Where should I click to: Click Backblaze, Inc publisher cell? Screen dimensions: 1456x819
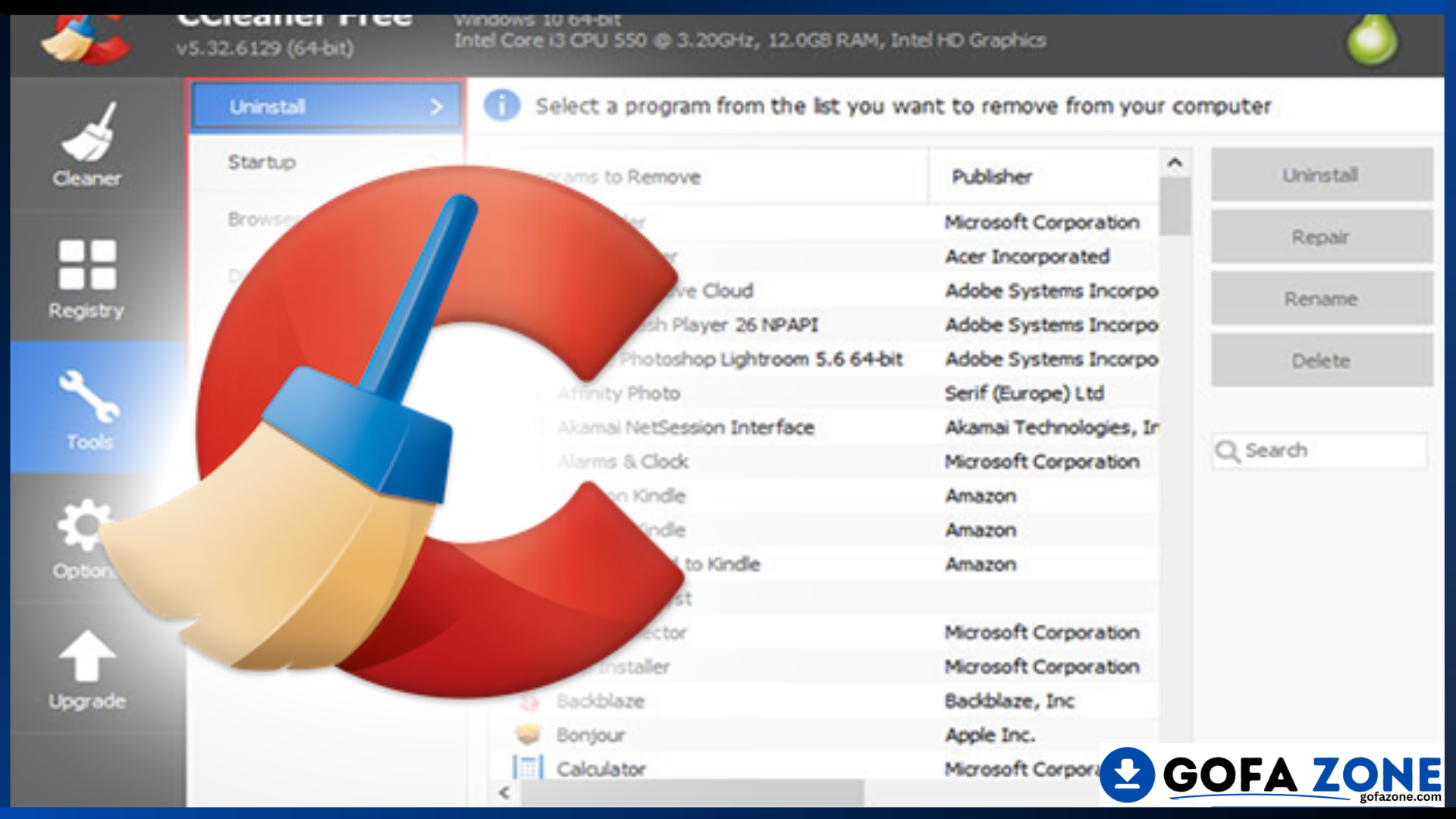[1010, 701]
